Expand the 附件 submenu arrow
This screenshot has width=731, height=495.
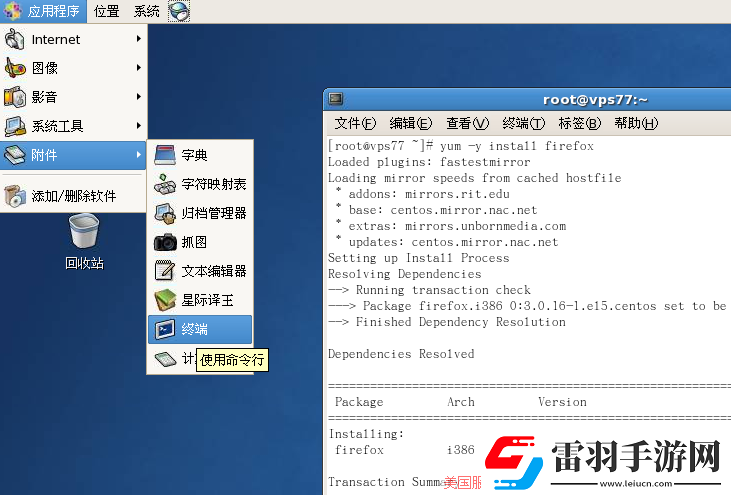tap(138, 154)
